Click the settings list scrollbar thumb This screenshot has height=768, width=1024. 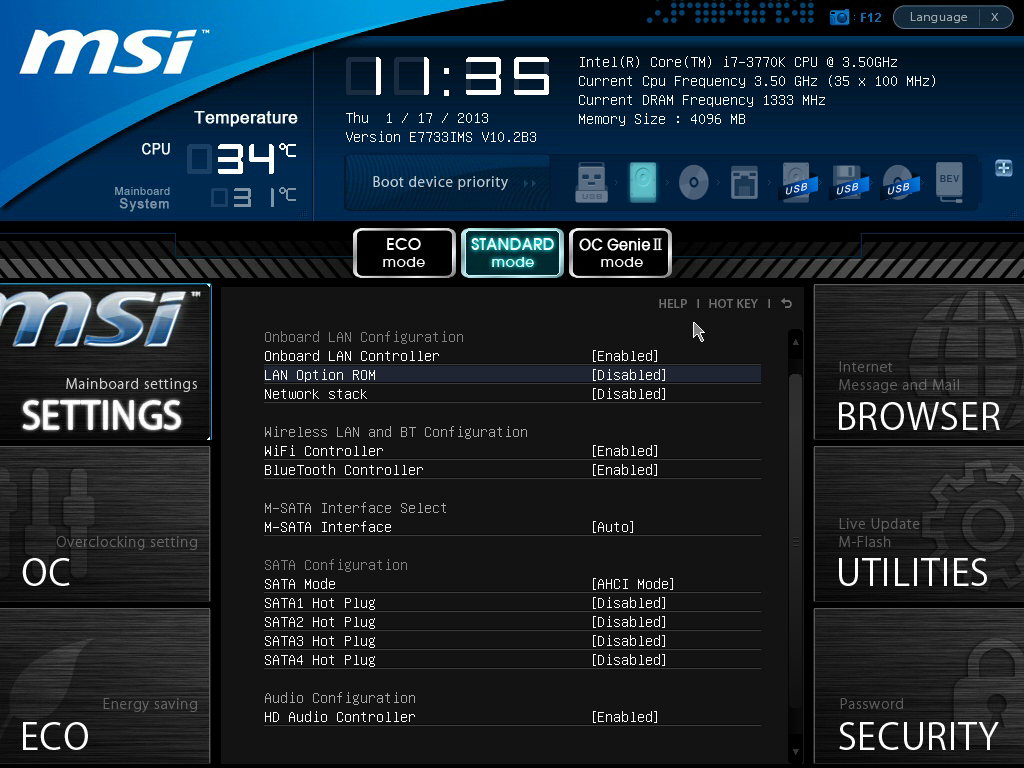pos(795,541)
